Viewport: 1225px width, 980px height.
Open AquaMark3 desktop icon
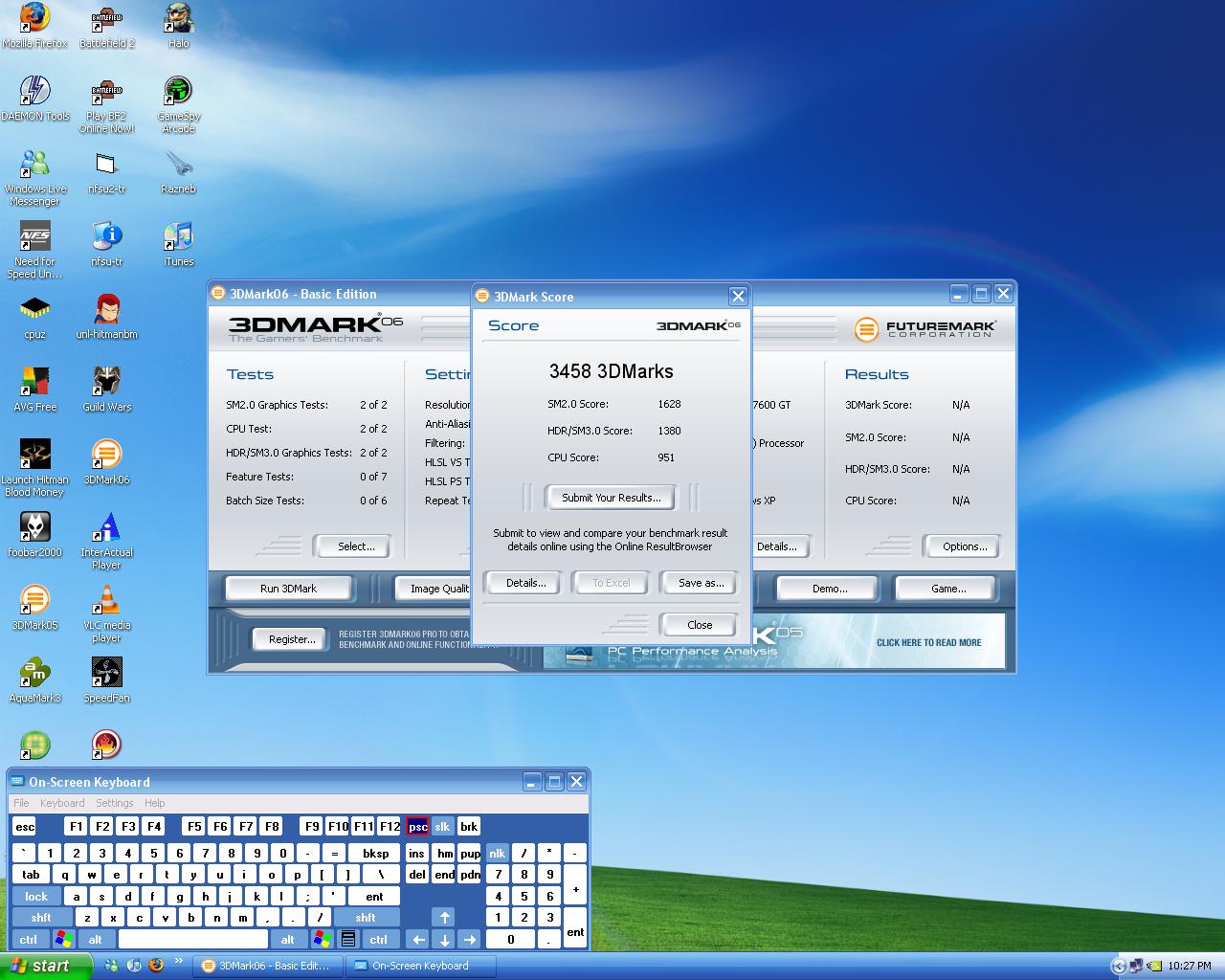coord(34,680)
